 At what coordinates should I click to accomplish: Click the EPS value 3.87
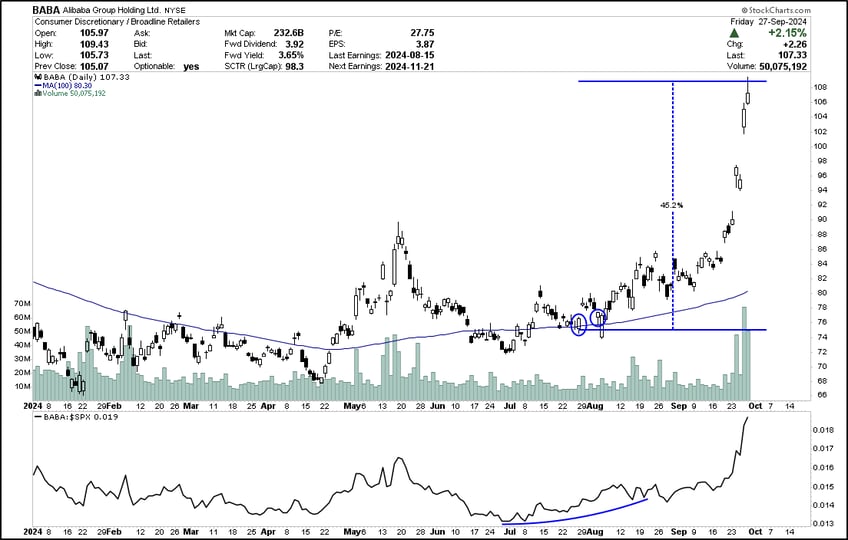[x=425, y=44]
